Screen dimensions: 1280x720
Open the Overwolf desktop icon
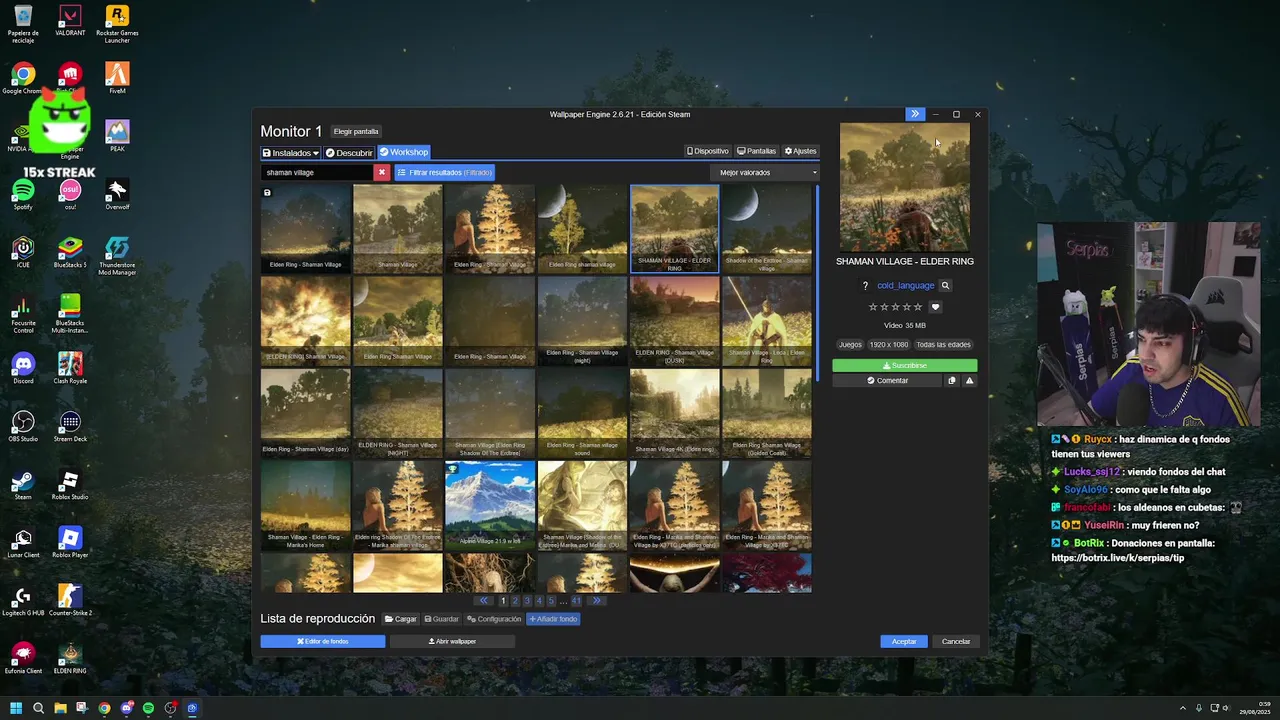(x=117, y=195)
